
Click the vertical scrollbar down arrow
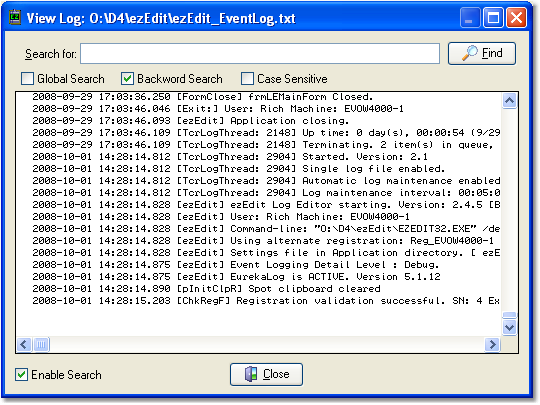click(509, 327)
